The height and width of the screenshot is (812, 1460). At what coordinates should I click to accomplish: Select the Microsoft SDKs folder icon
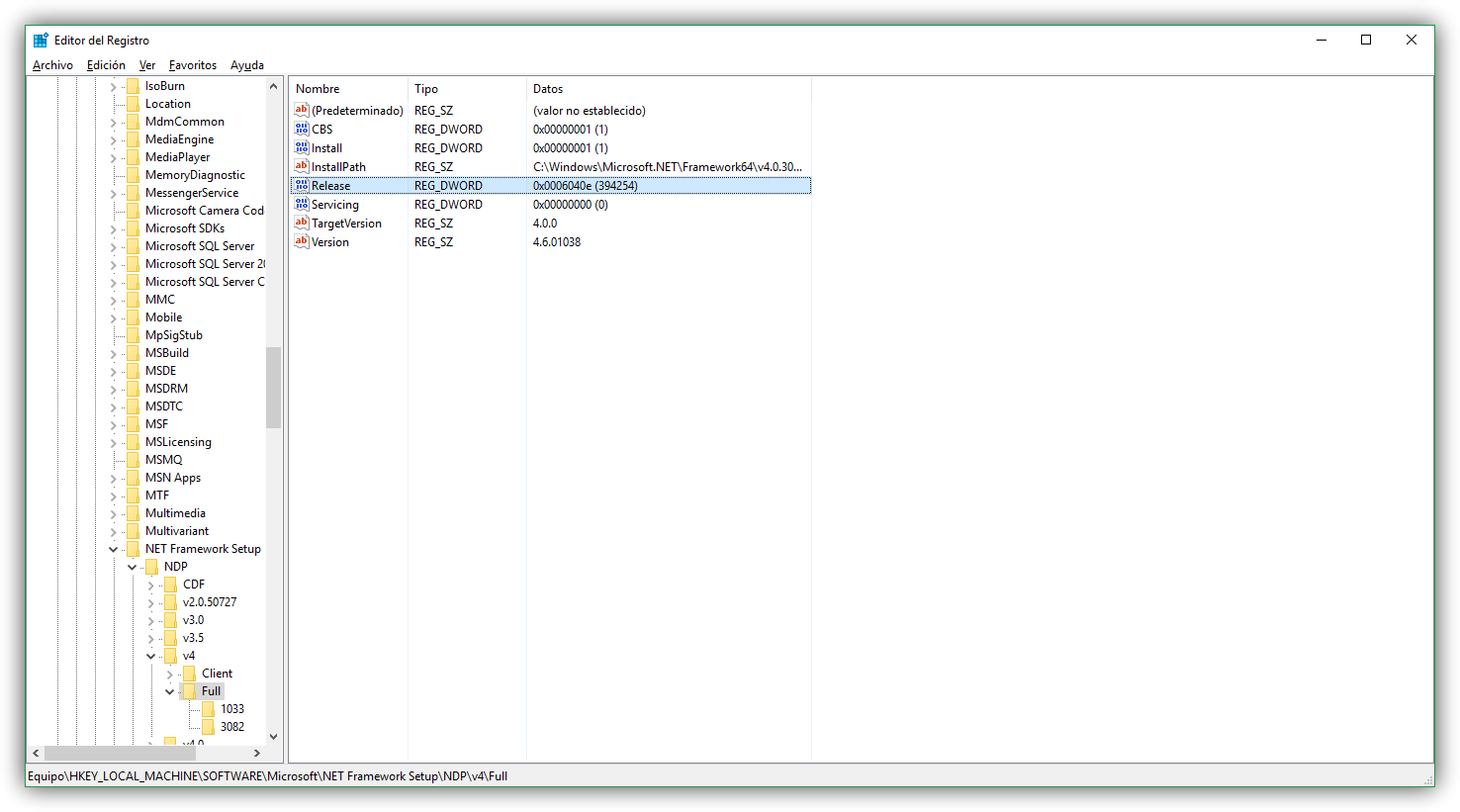[x=133, y=228]
